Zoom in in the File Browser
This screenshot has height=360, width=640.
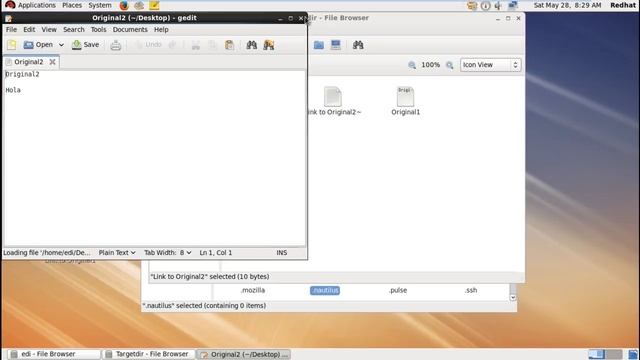coord(449,65)
